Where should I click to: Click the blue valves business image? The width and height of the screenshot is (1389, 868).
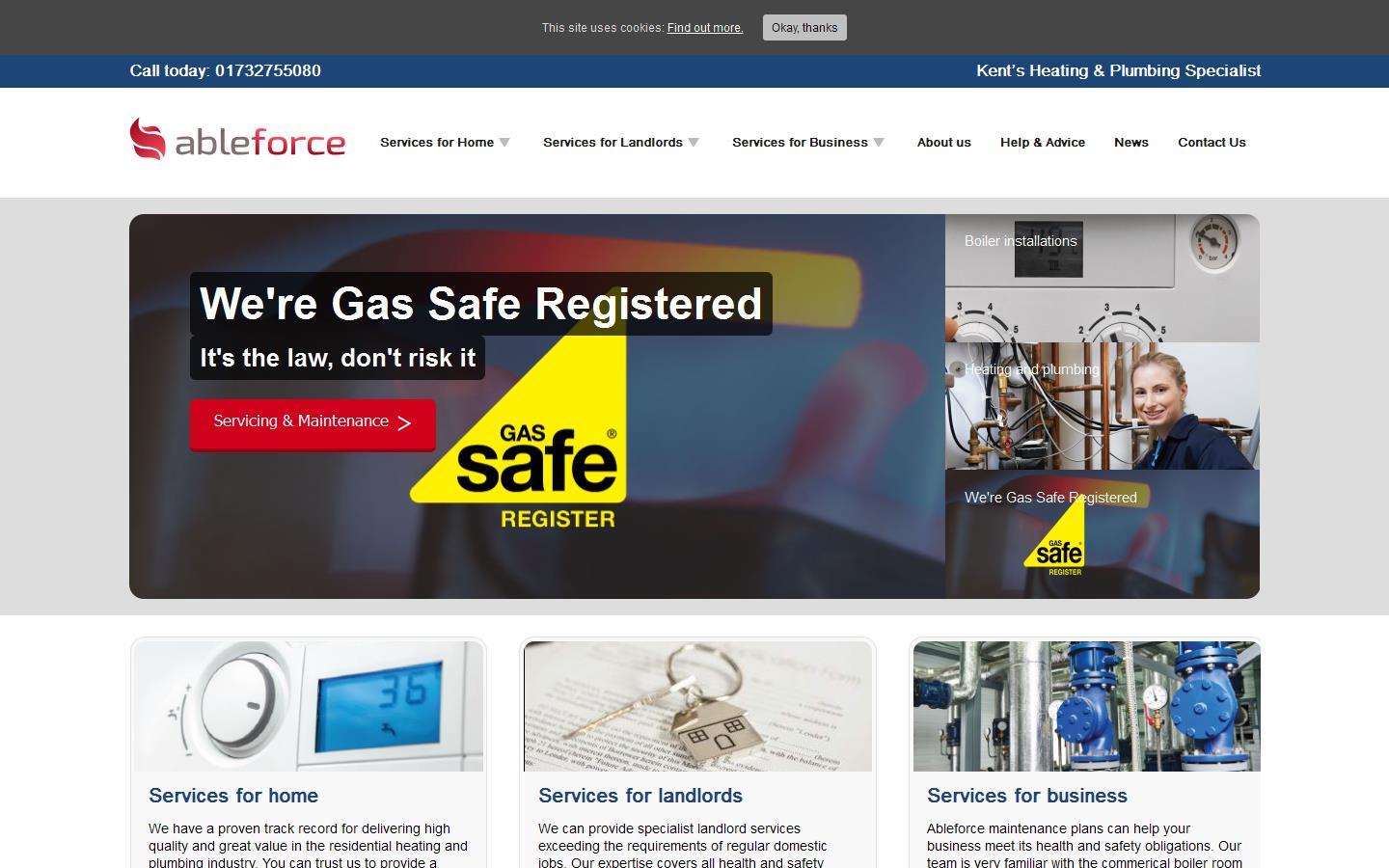pos(1087,706)
